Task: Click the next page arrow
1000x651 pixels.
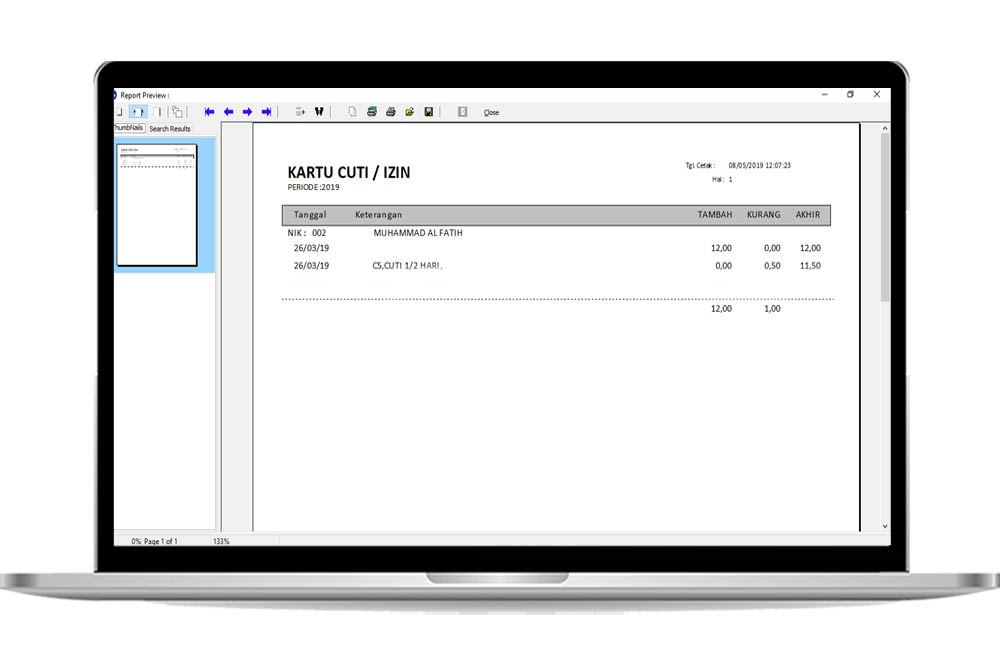Action: pos(248,112)
